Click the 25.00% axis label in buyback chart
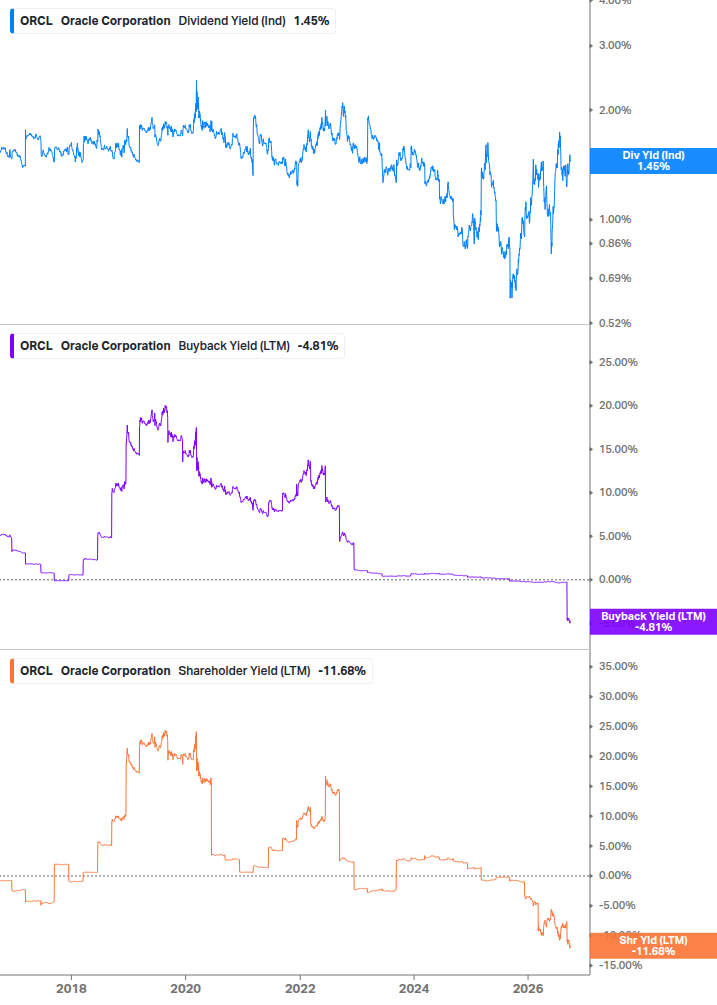717x1005 pixels. click(x=618, y=363)
